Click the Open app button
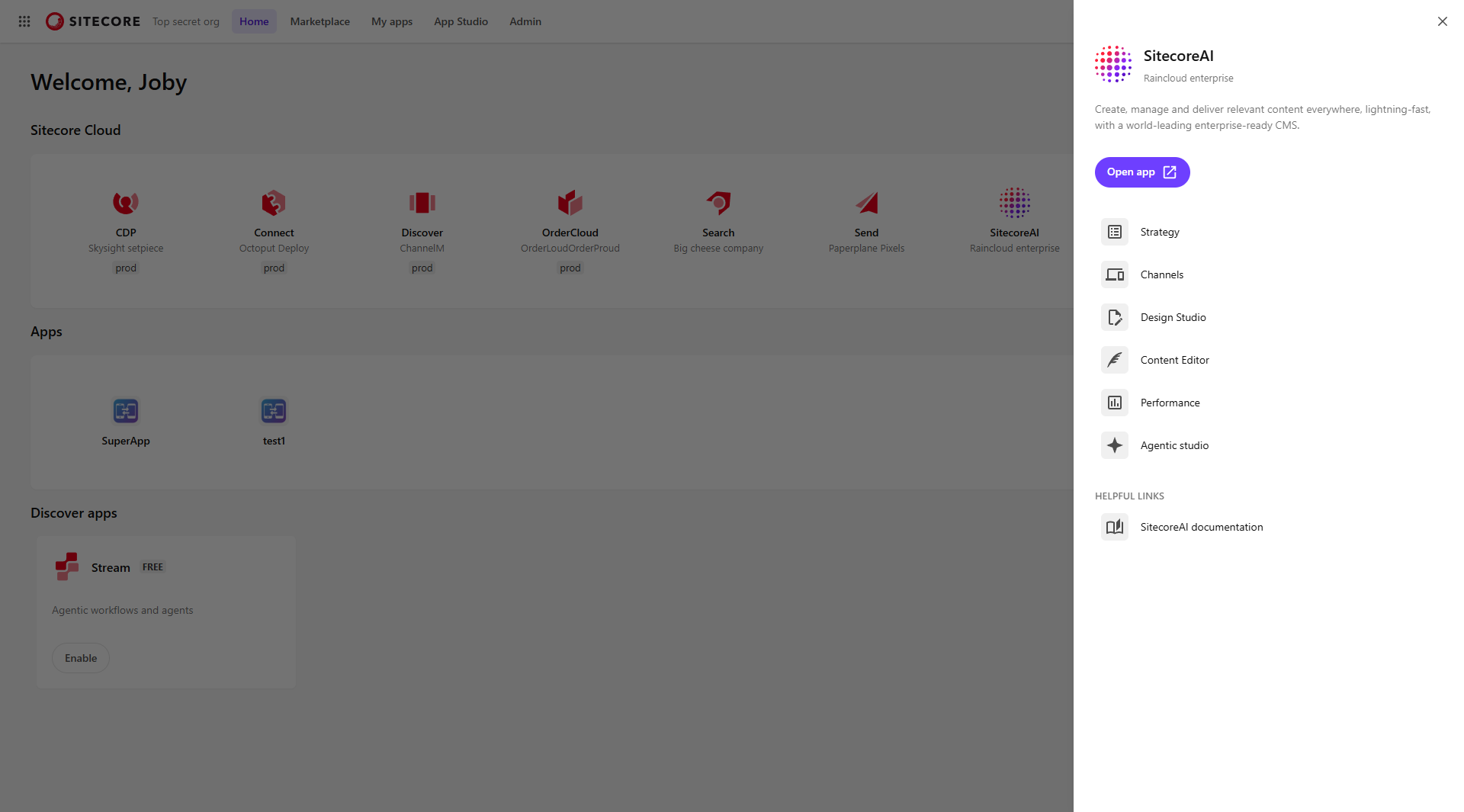Screen dimensions: 1464x812 point(1142,172)
